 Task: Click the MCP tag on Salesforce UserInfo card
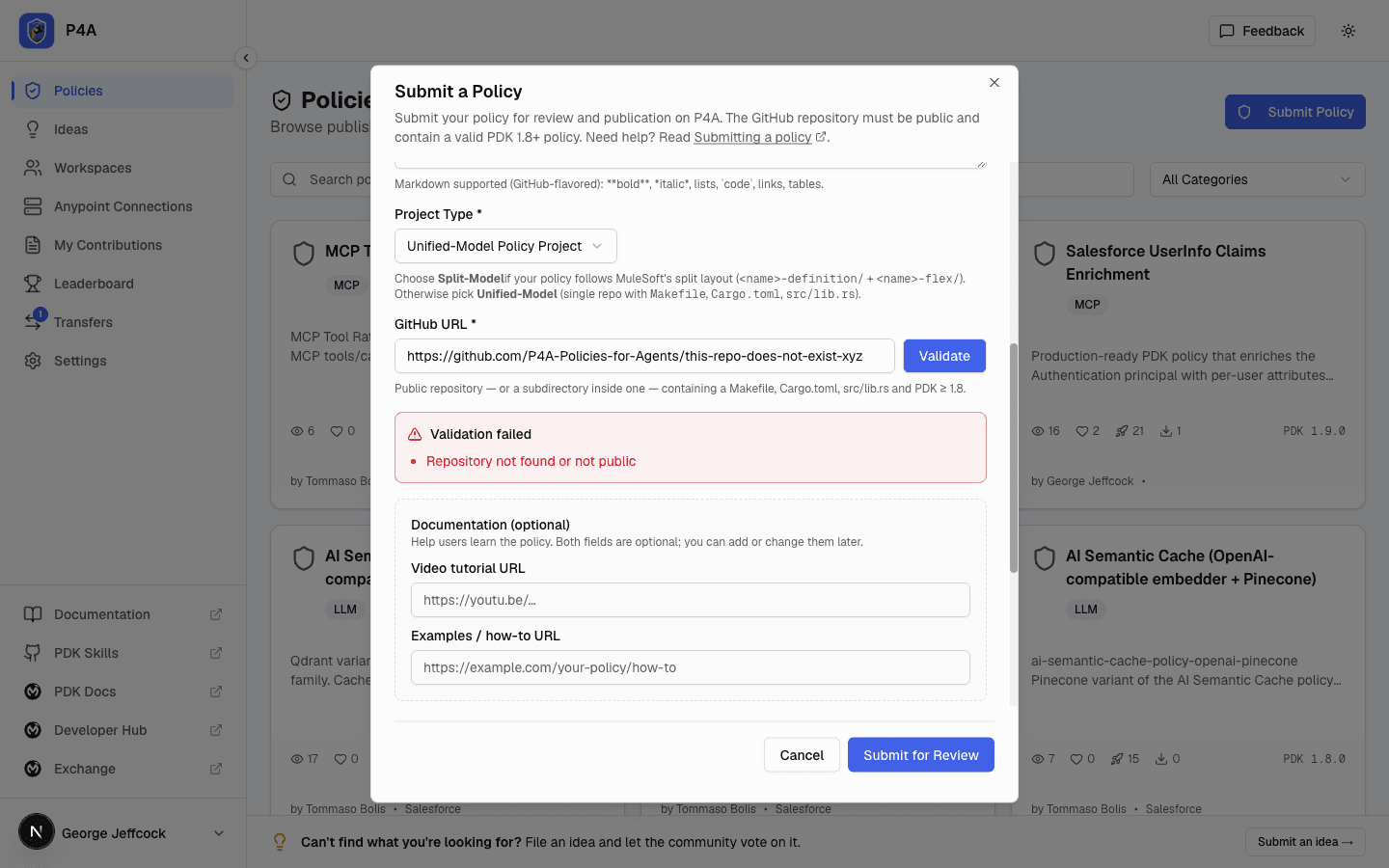(1087, 304)
